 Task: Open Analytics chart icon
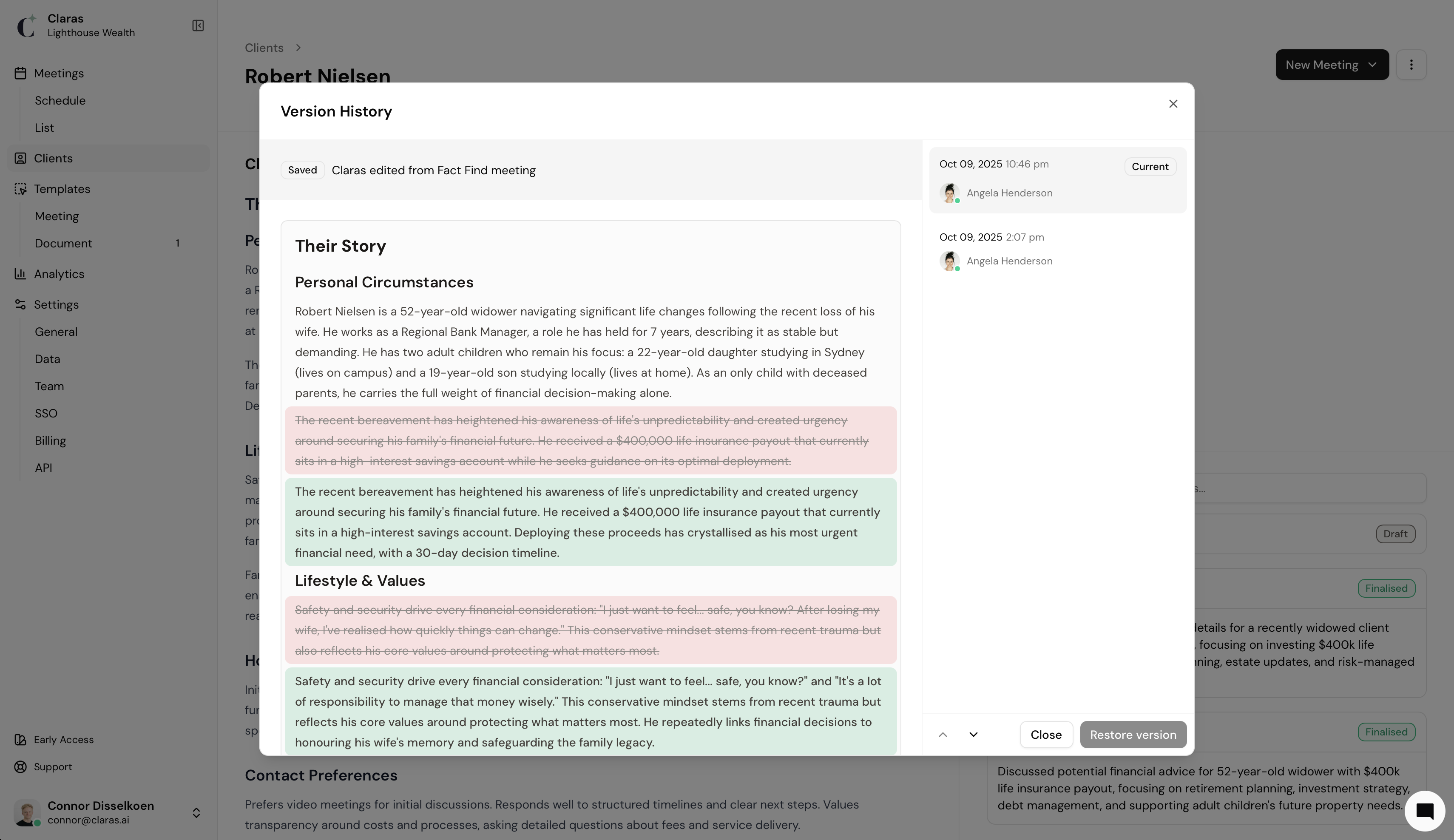click(x=20, y=274)
